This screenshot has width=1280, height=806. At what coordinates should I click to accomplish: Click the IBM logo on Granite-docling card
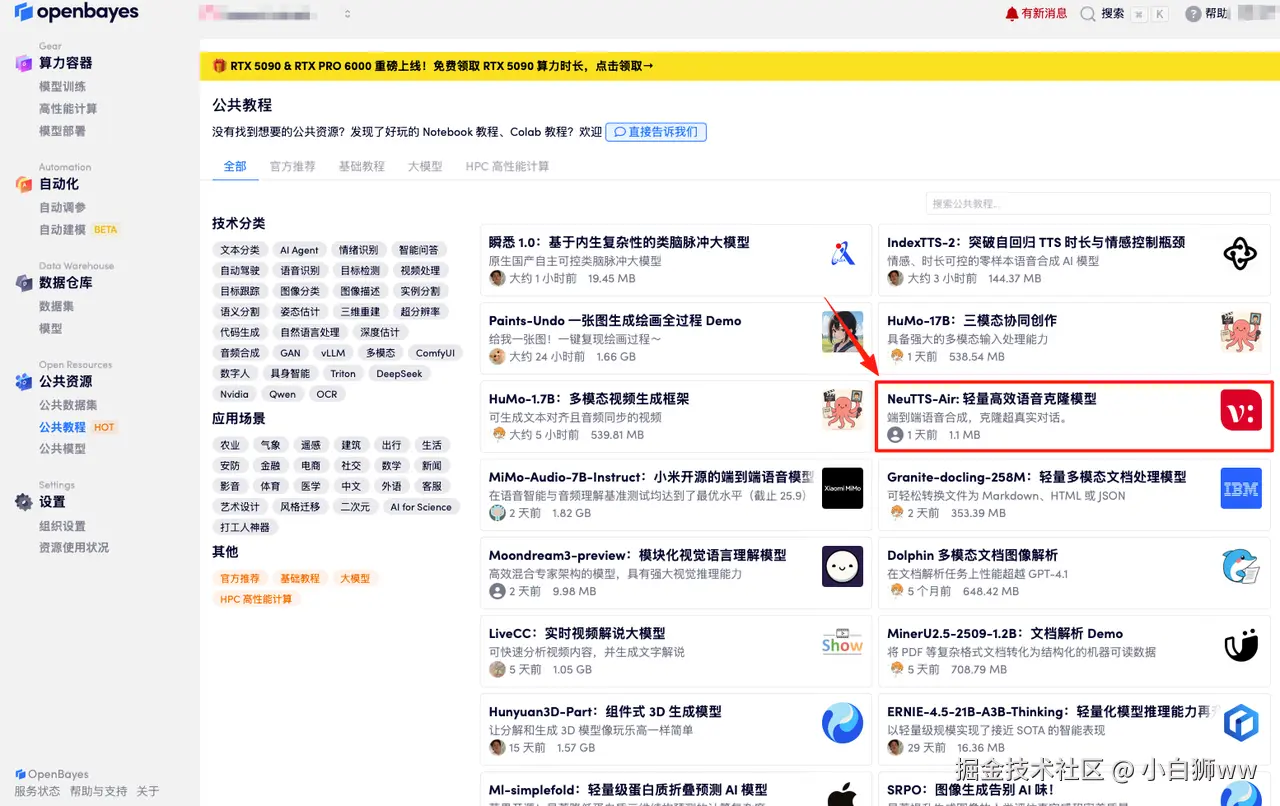[1240, 488]
